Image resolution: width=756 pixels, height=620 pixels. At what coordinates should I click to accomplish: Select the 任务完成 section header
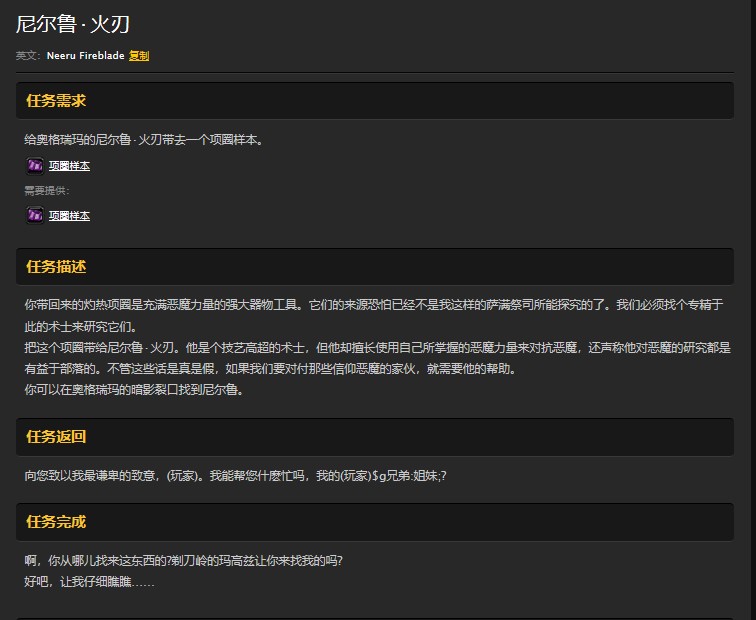(56, 522)
